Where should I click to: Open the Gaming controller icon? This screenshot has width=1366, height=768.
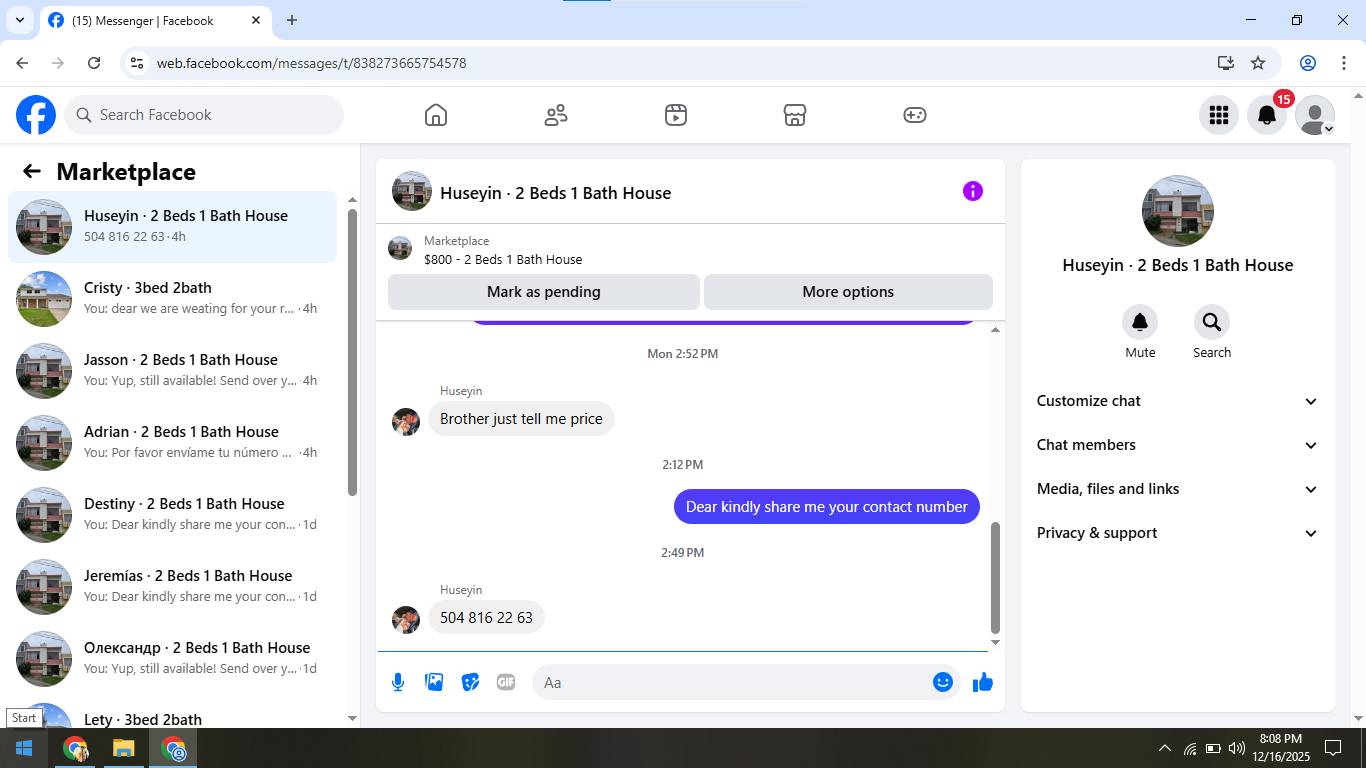pos(915,115)
